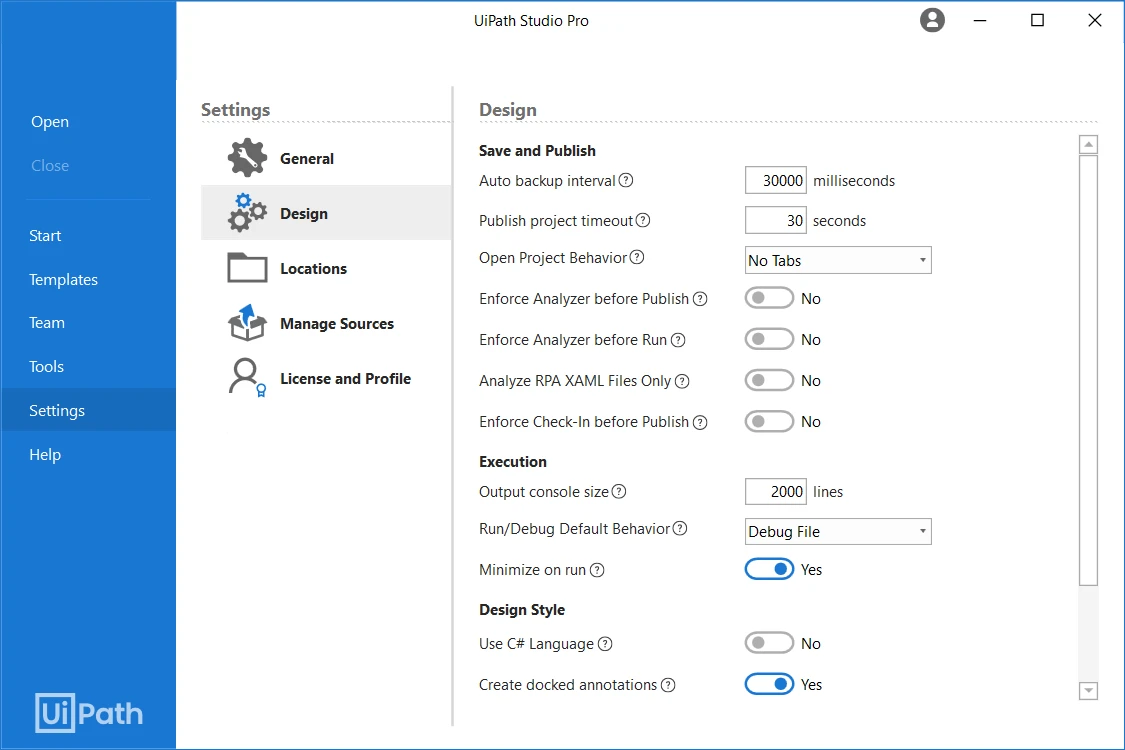Toggle Enforce Check-In before Publish switch
The width and height of the screenshot is (1125, 750).
tap(769, 421)
